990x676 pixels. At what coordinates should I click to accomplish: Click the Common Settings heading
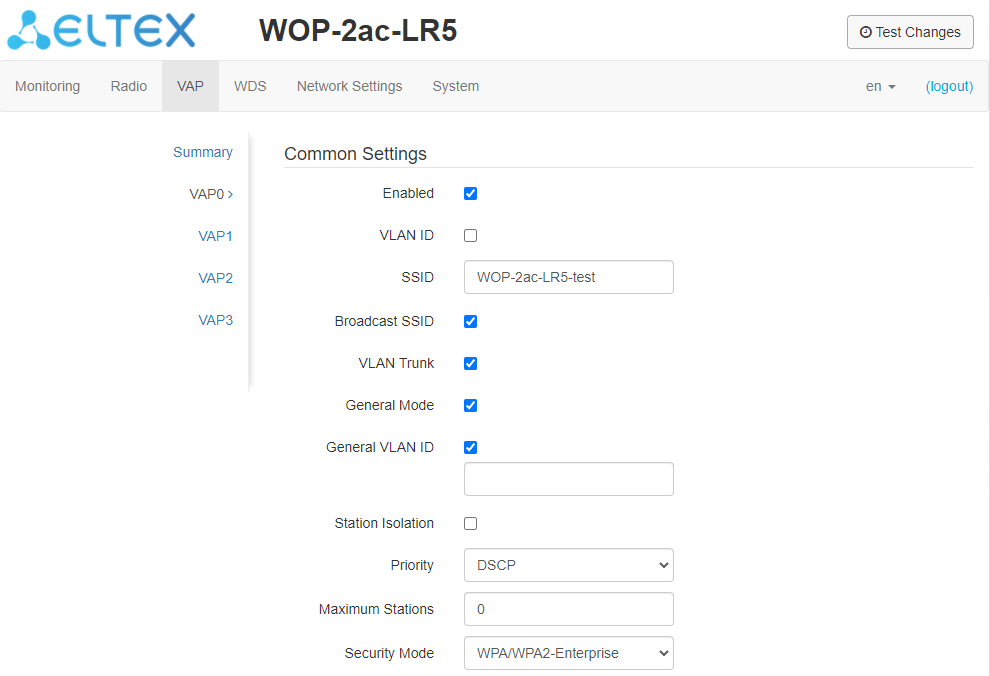(x=355, y=154)
